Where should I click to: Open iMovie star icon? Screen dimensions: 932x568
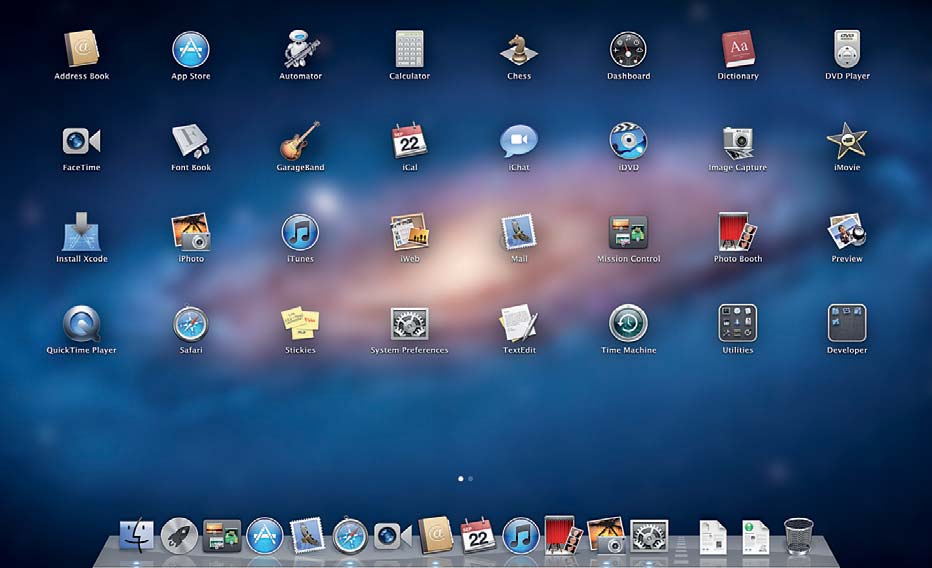pyautogui.click(x=847, y=141)
